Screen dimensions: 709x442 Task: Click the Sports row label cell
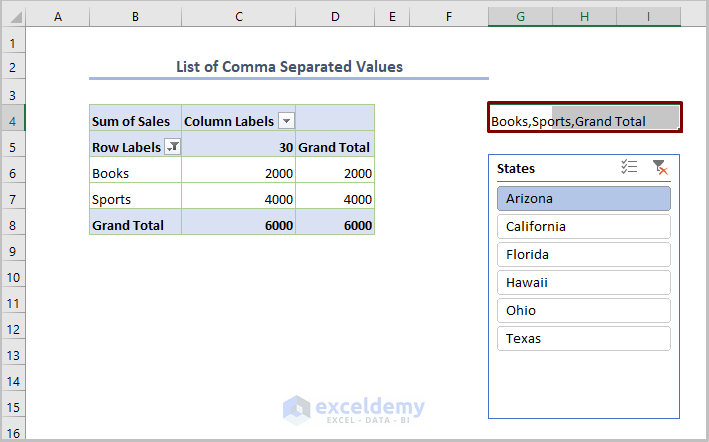click(135, 199)
